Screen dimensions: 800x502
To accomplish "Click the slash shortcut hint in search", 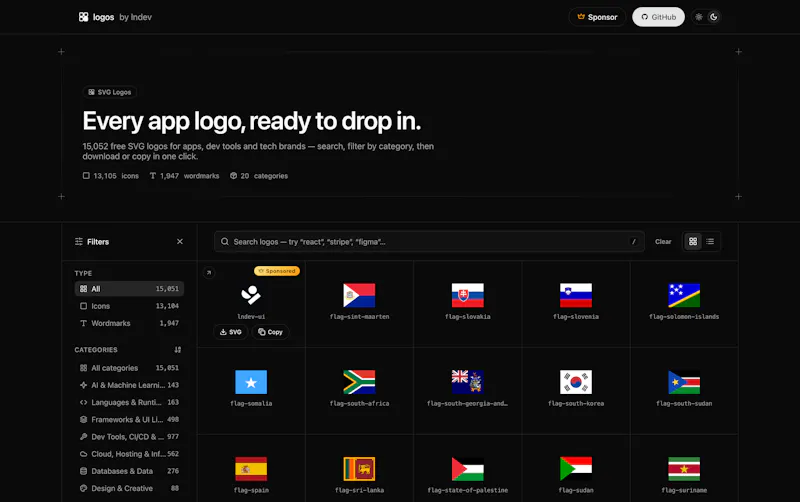I will tap(634, 241).
